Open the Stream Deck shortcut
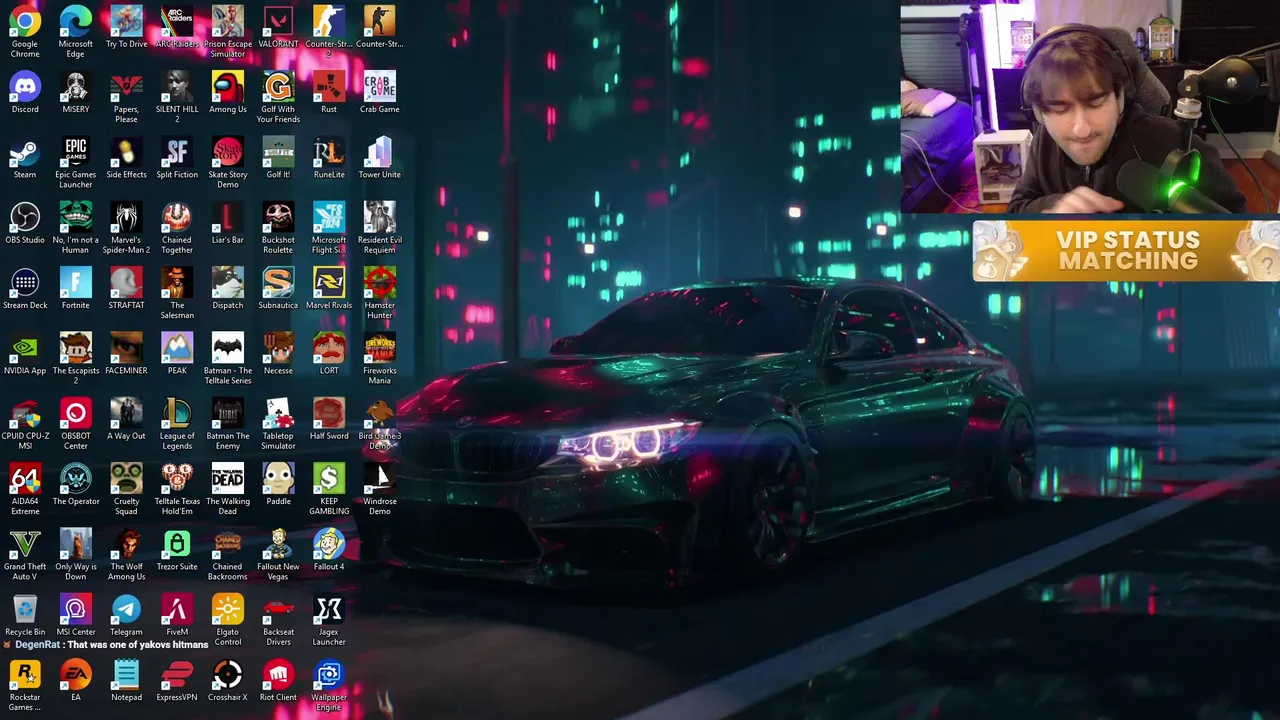Screen dimensions: 1280x720 tap(25, 287)
